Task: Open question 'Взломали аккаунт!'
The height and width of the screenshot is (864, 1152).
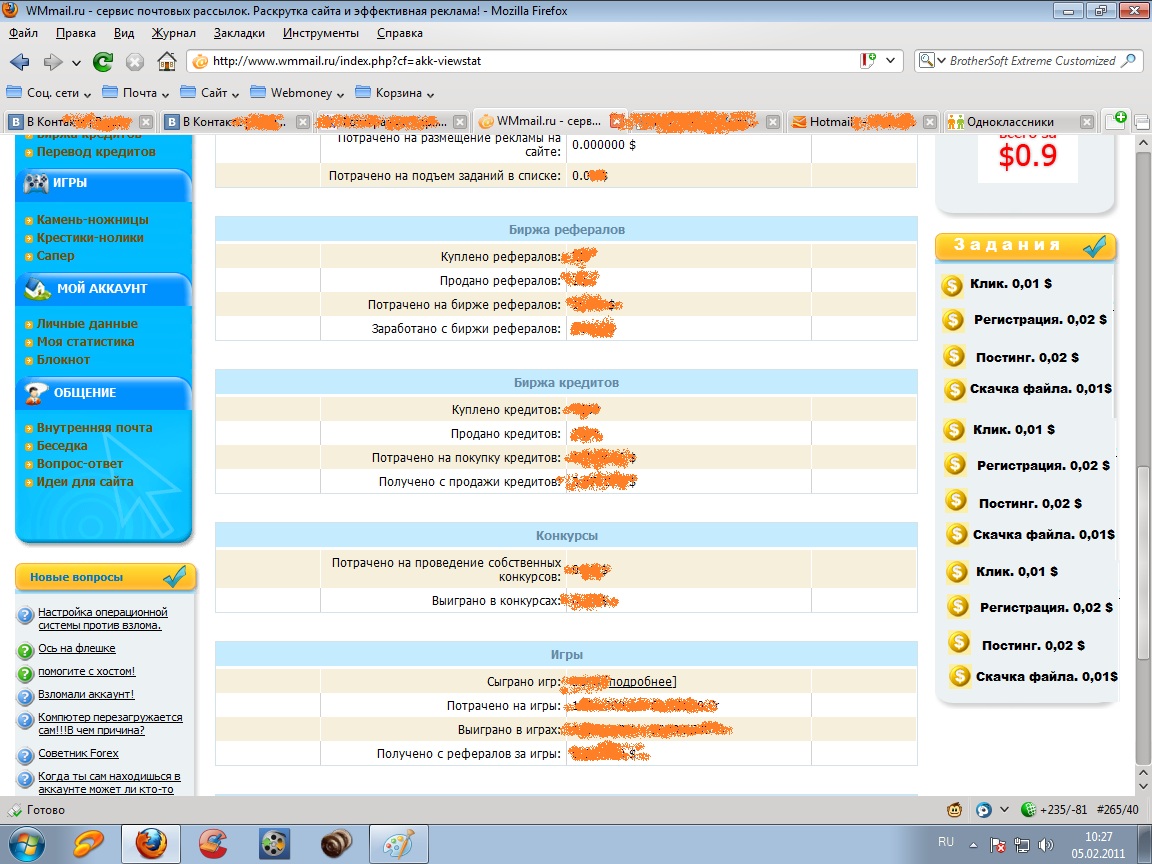Action: (86, 694)
